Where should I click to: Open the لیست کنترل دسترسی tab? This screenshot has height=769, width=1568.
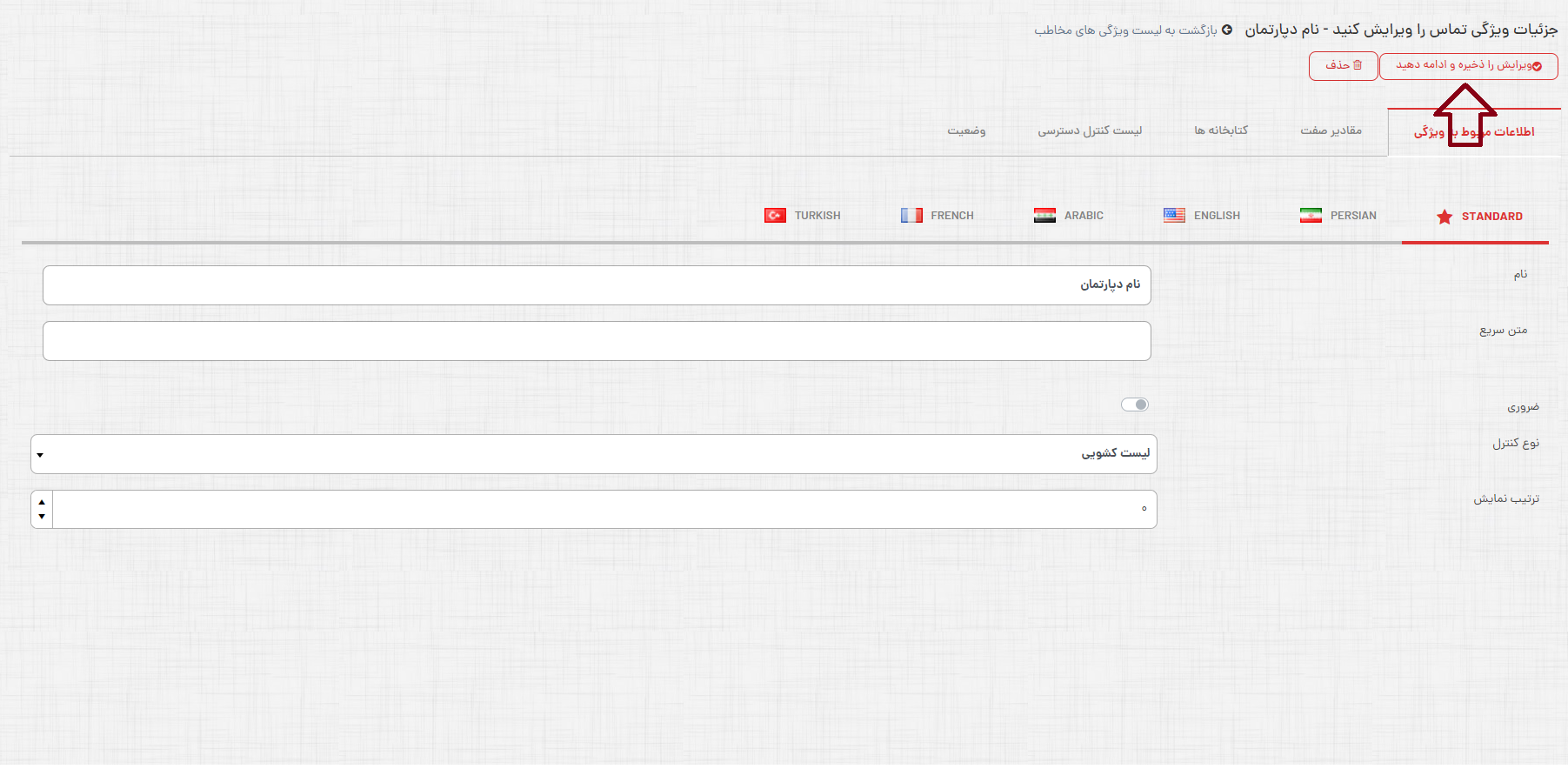pyautogui.click(x=1089, y=130)
